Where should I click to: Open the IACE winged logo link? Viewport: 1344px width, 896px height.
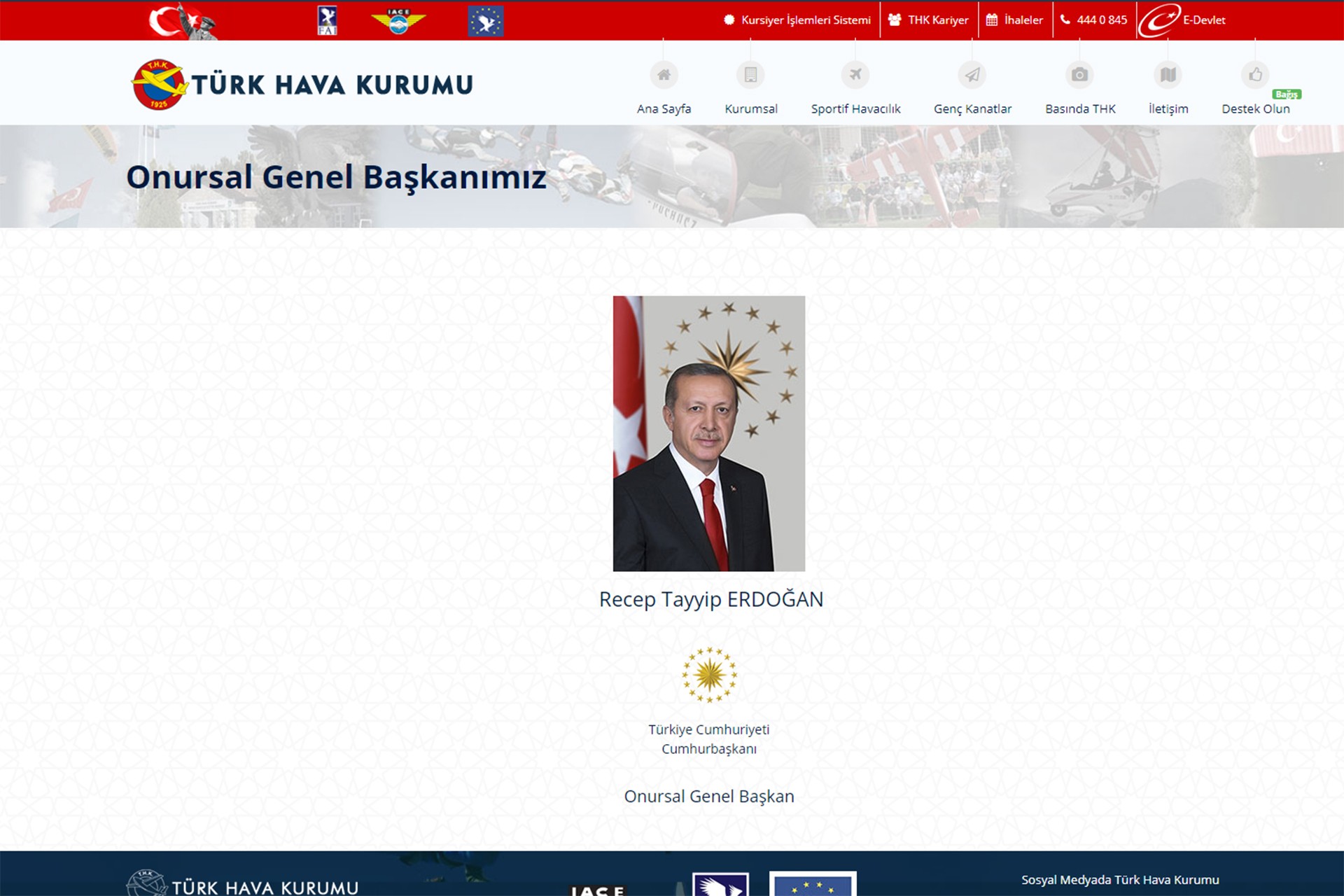click(398, 21)
